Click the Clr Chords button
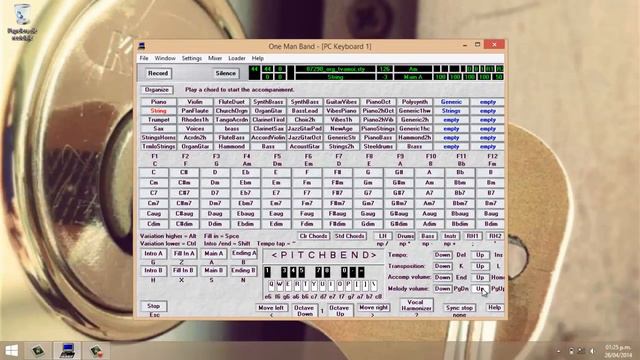 [313, 236]
